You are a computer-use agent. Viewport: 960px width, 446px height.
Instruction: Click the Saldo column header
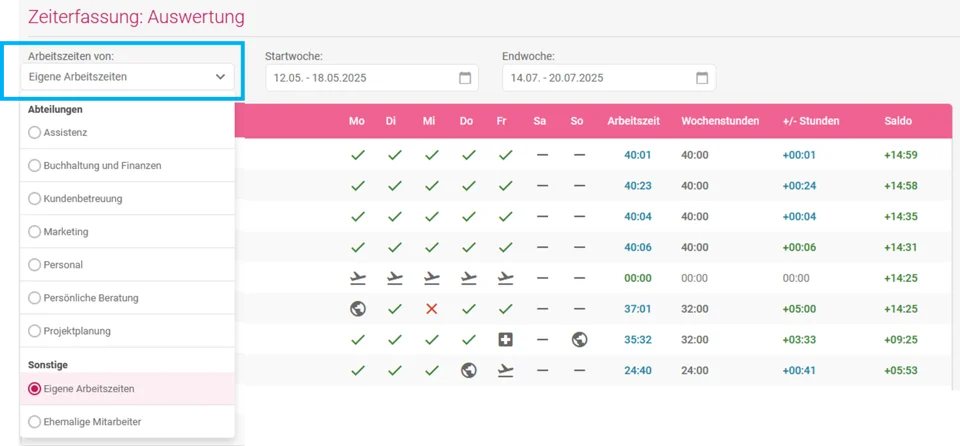click(x=898, y=121)
